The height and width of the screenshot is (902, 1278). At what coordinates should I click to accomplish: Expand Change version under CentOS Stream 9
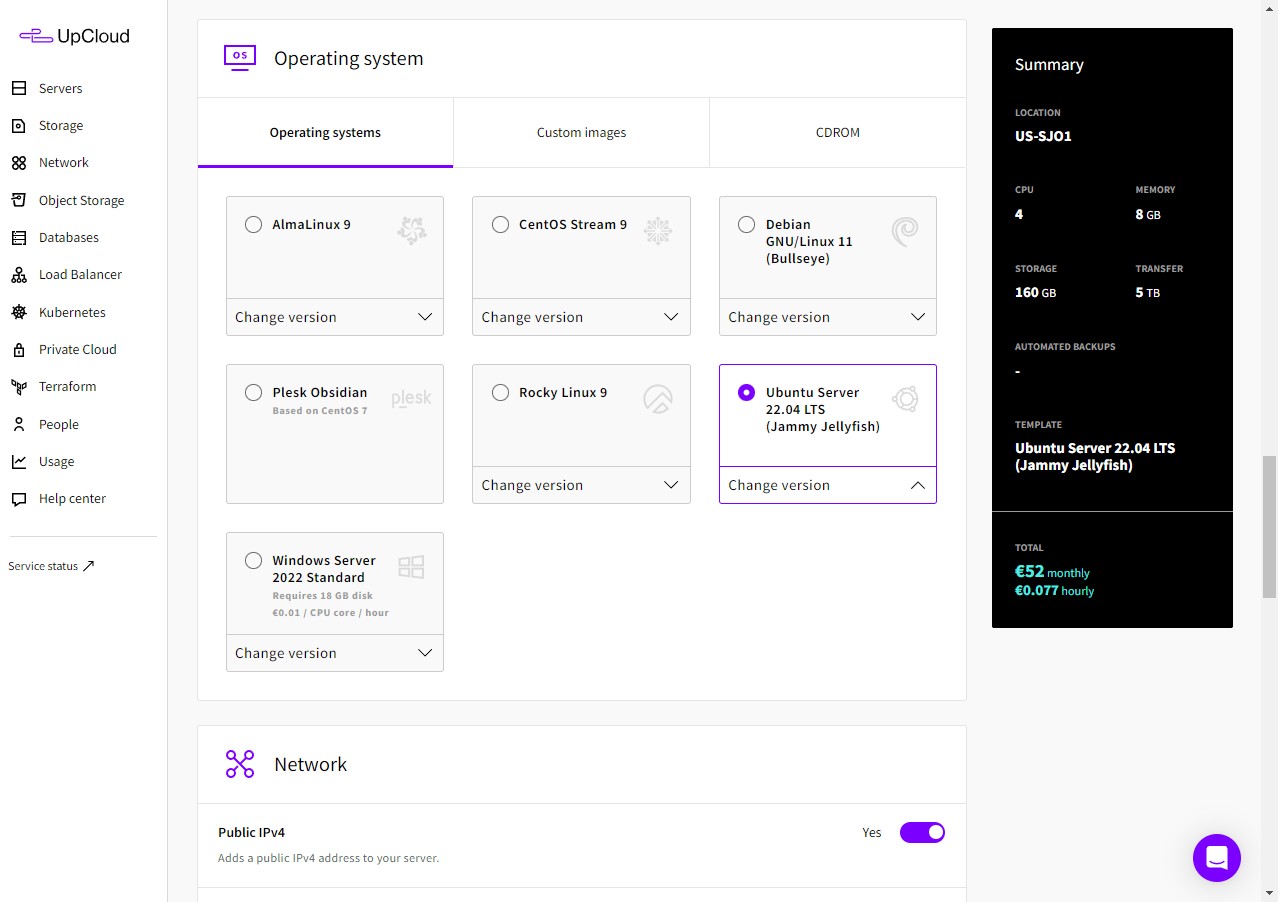[581, 317]
